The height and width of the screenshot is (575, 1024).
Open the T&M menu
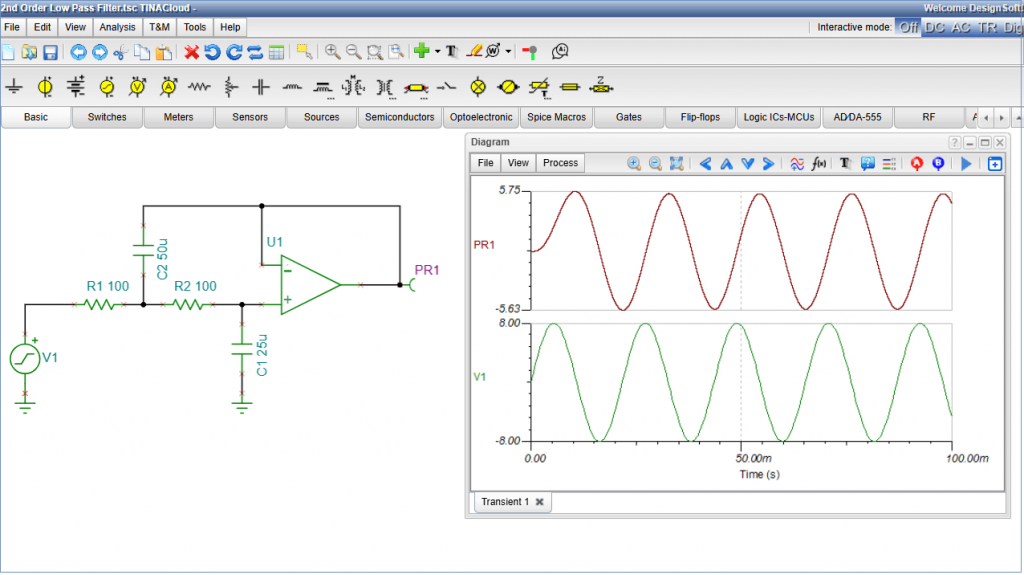tap(160, 27)
